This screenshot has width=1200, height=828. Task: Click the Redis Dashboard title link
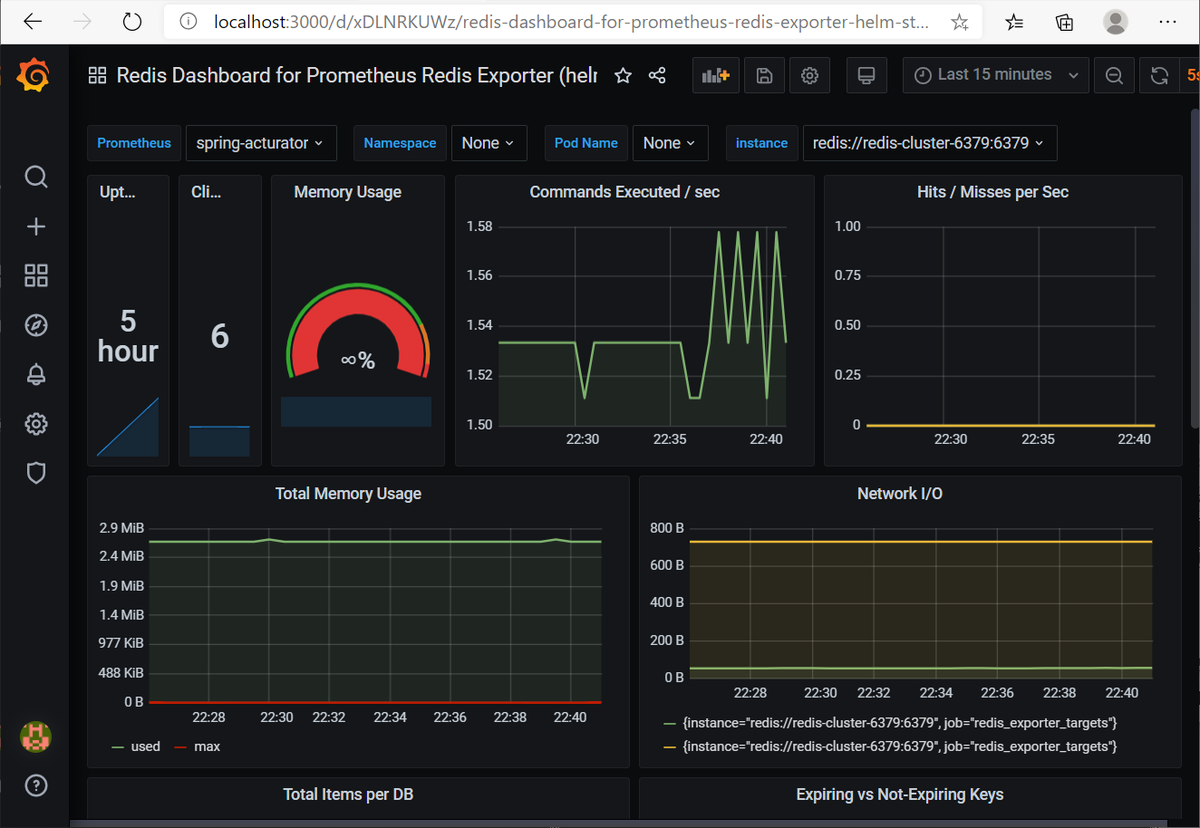pos(357,75)
